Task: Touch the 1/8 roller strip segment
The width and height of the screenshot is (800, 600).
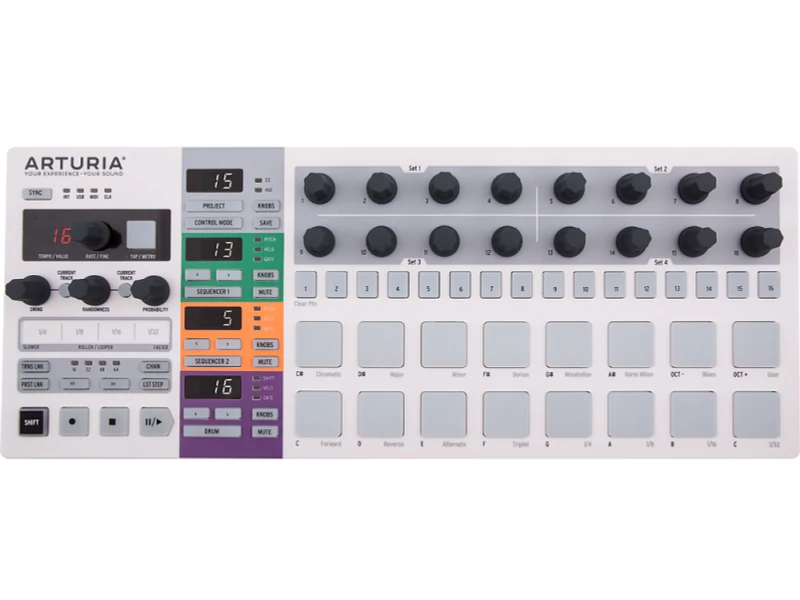Action: coord(80,332)
